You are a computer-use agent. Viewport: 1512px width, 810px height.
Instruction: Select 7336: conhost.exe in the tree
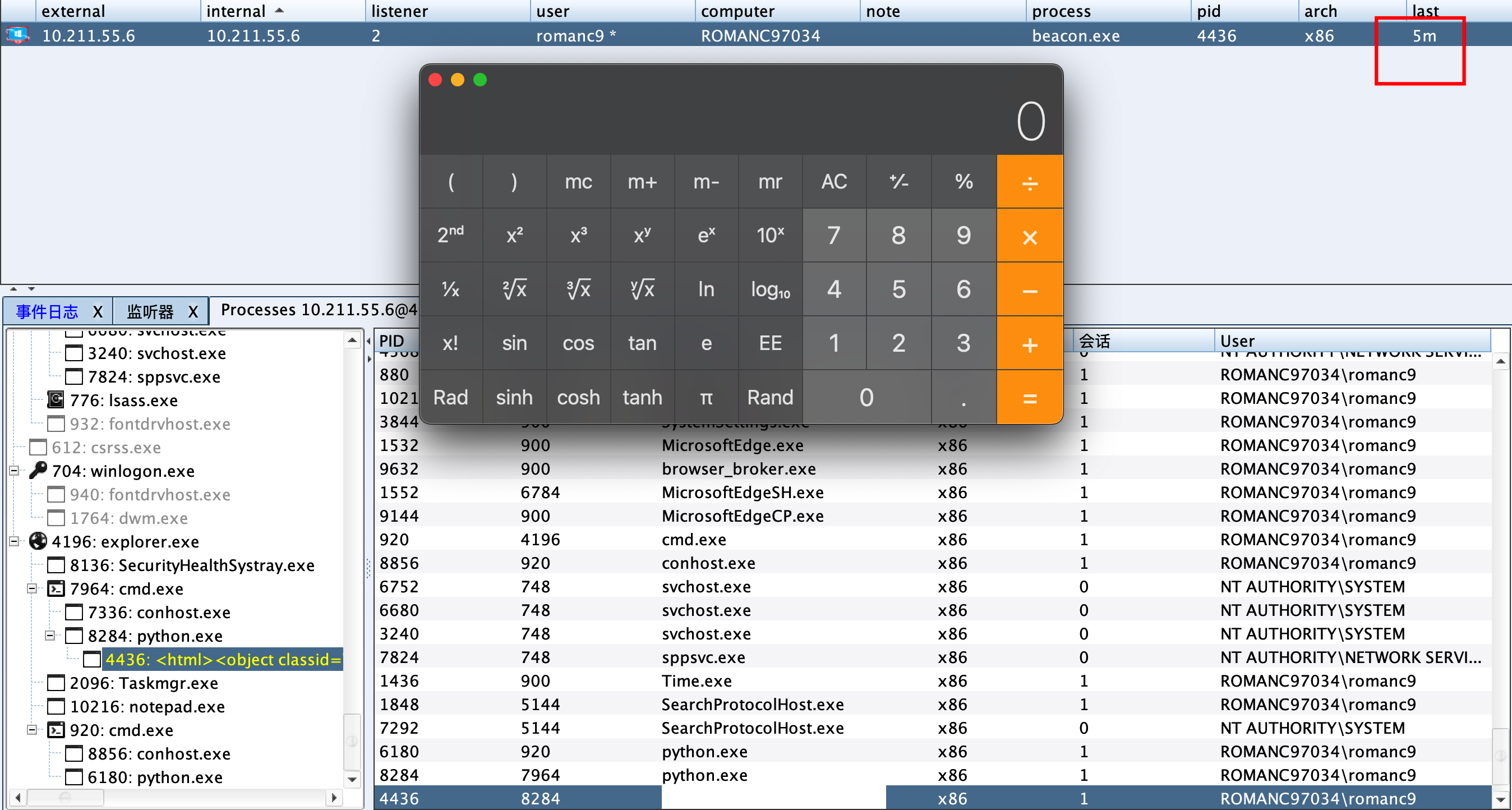click(x=159, y=612)
